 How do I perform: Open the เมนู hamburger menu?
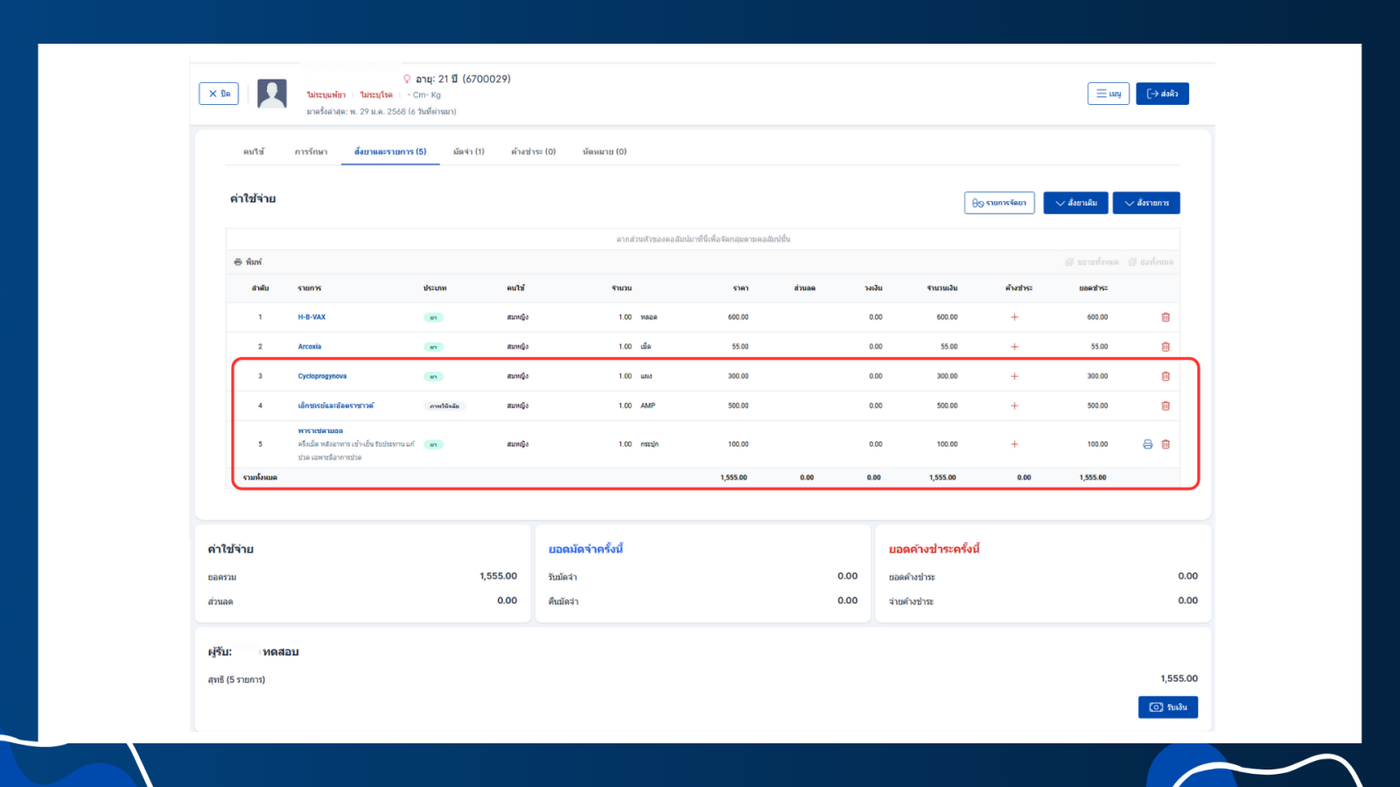point(1108,94)
